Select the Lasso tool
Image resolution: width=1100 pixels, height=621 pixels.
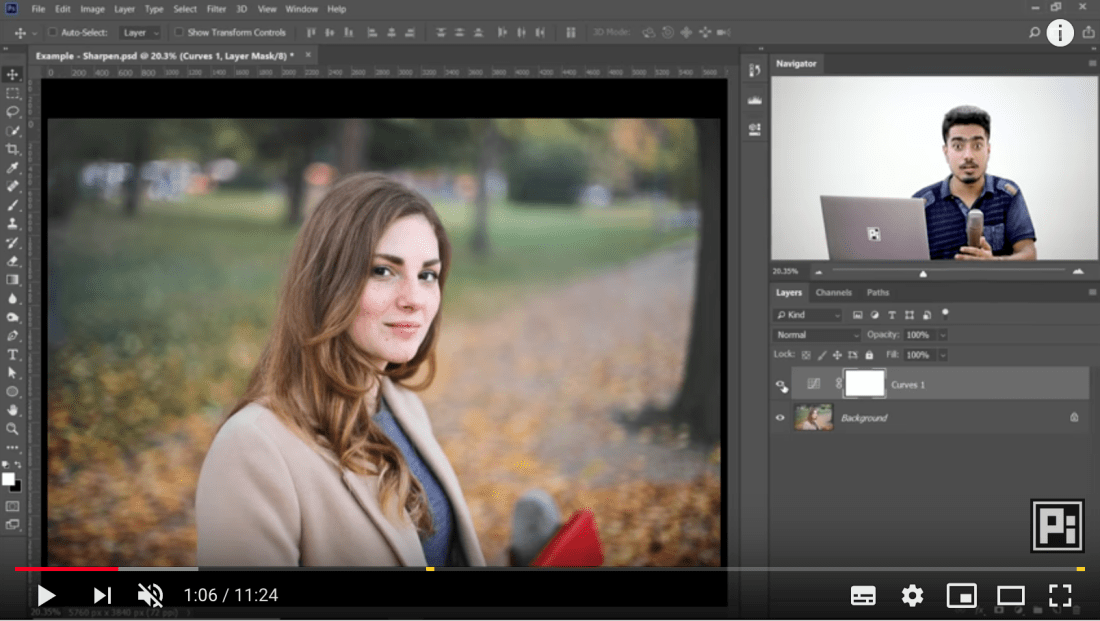click(x=13, y=112)
